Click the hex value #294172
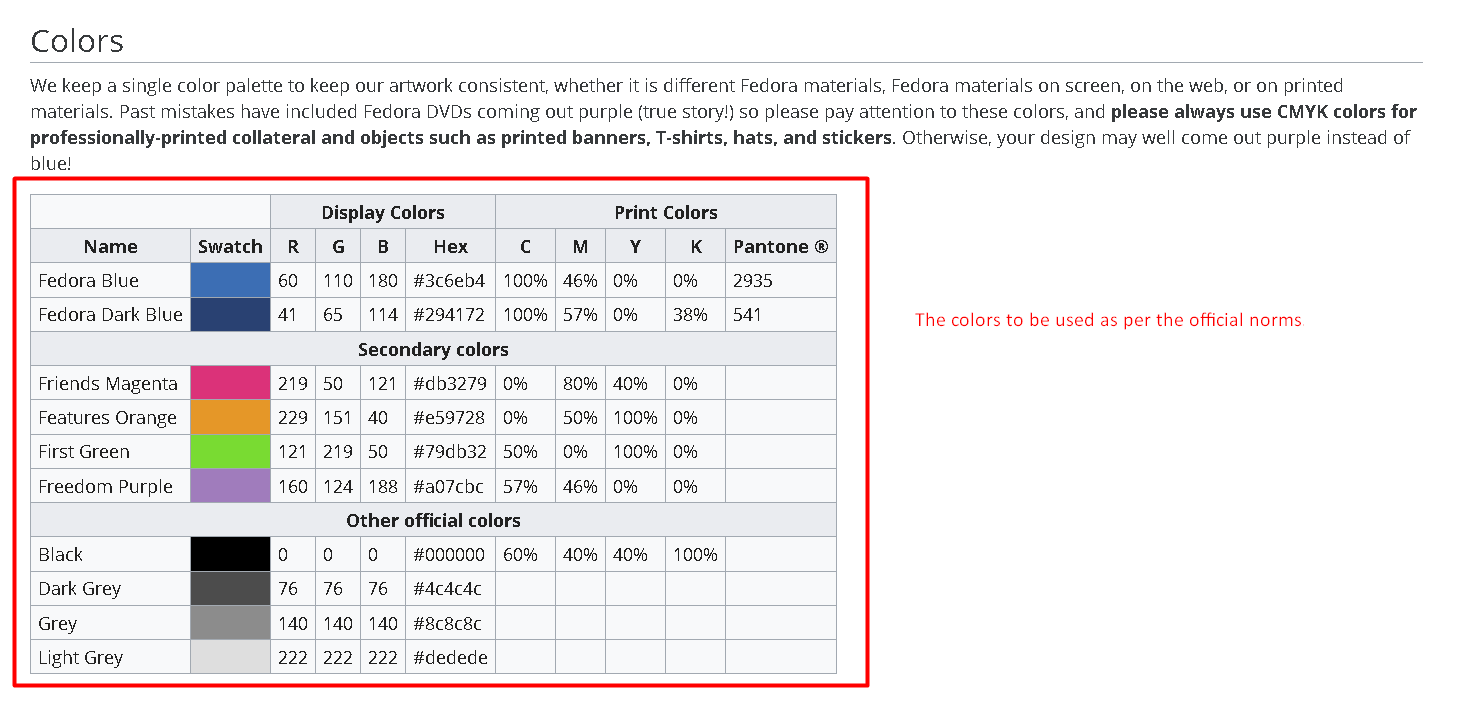Image resolution: width=1462 pixels, height=704 pixels. tap(450, 314)
